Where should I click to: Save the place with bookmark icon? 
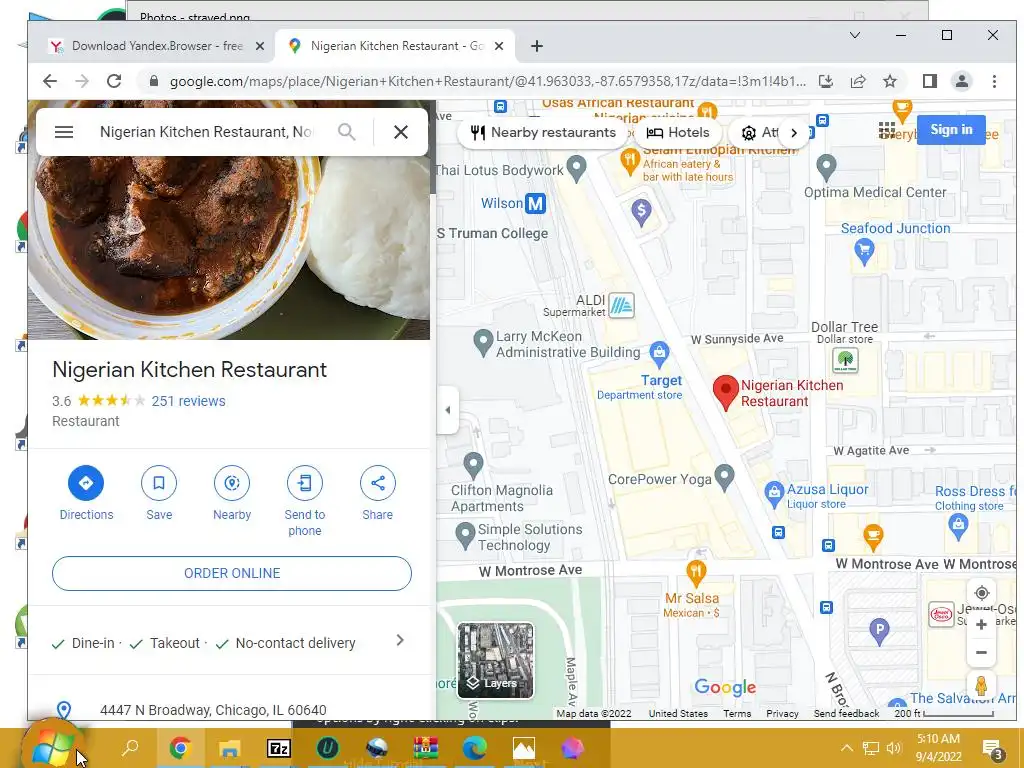[159, 483]
